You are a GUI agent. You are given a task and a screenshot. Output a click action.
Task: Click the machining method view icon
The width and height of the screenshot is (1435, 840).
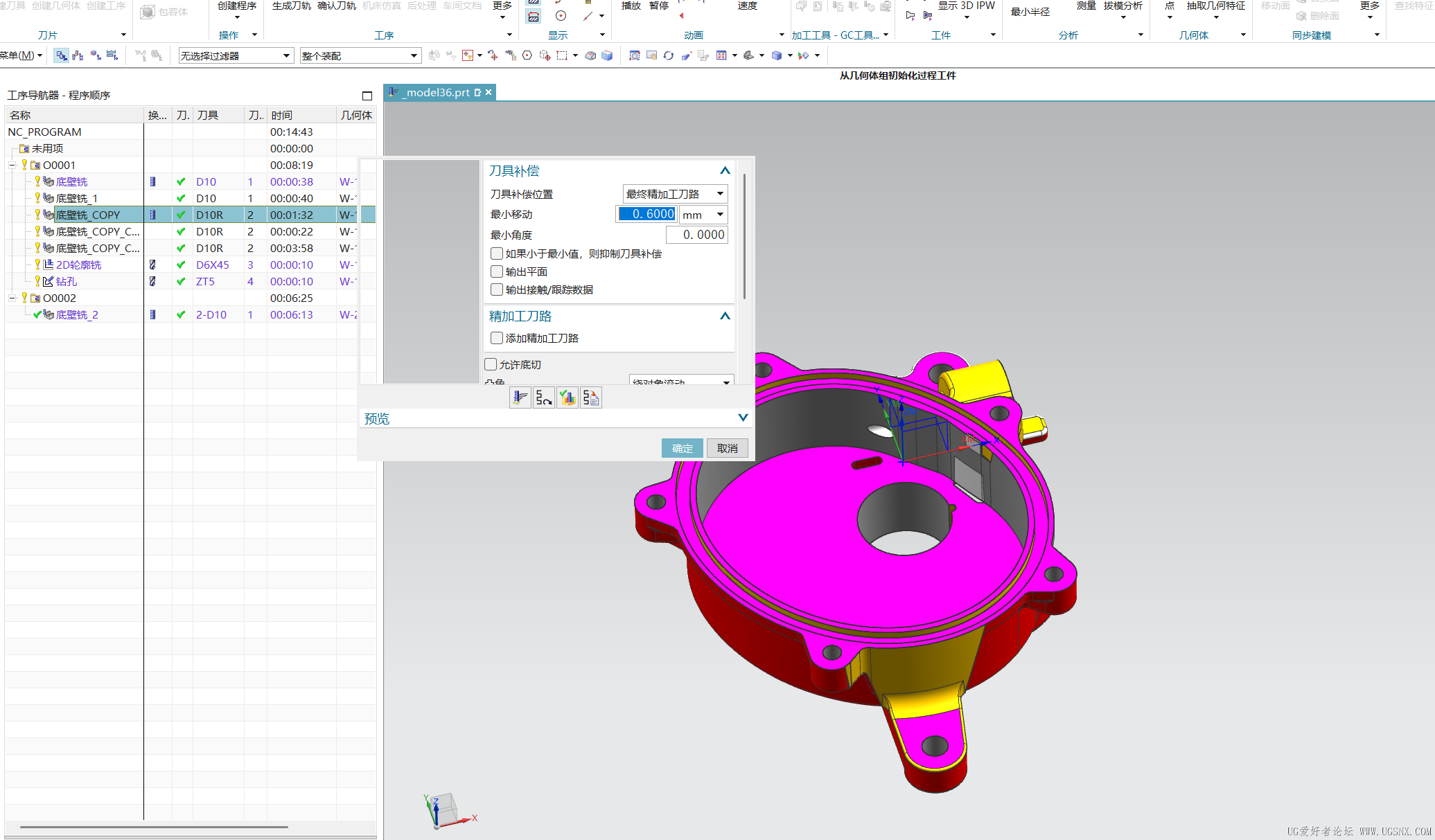point(112,55)
